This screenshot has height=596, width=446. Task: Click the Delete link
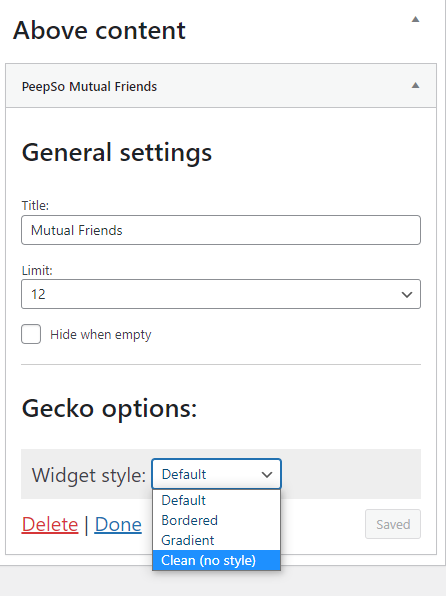pyautogui.click(x=50, y=525)
